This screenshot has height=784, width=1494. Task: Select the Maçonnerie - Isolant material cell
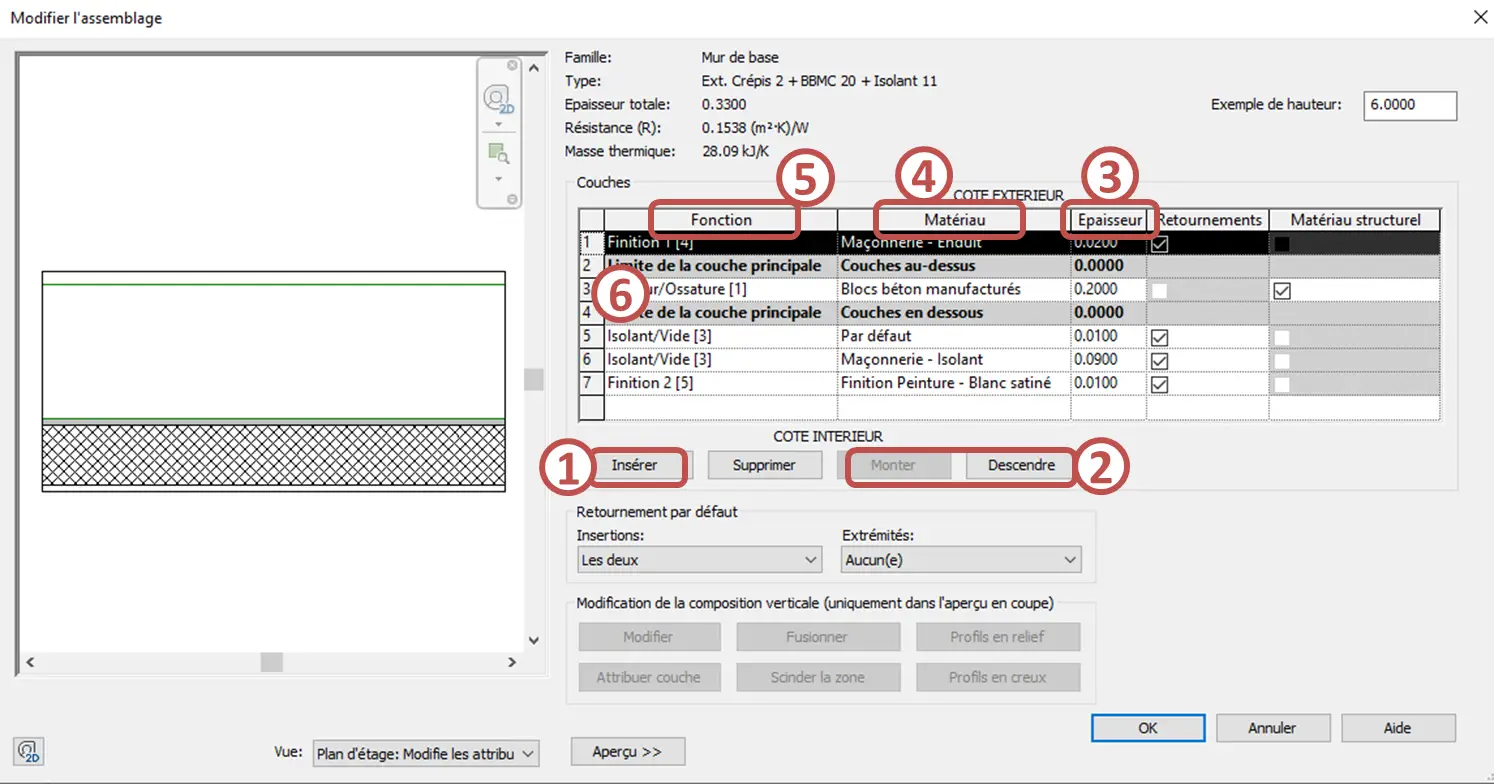(954, 360)
